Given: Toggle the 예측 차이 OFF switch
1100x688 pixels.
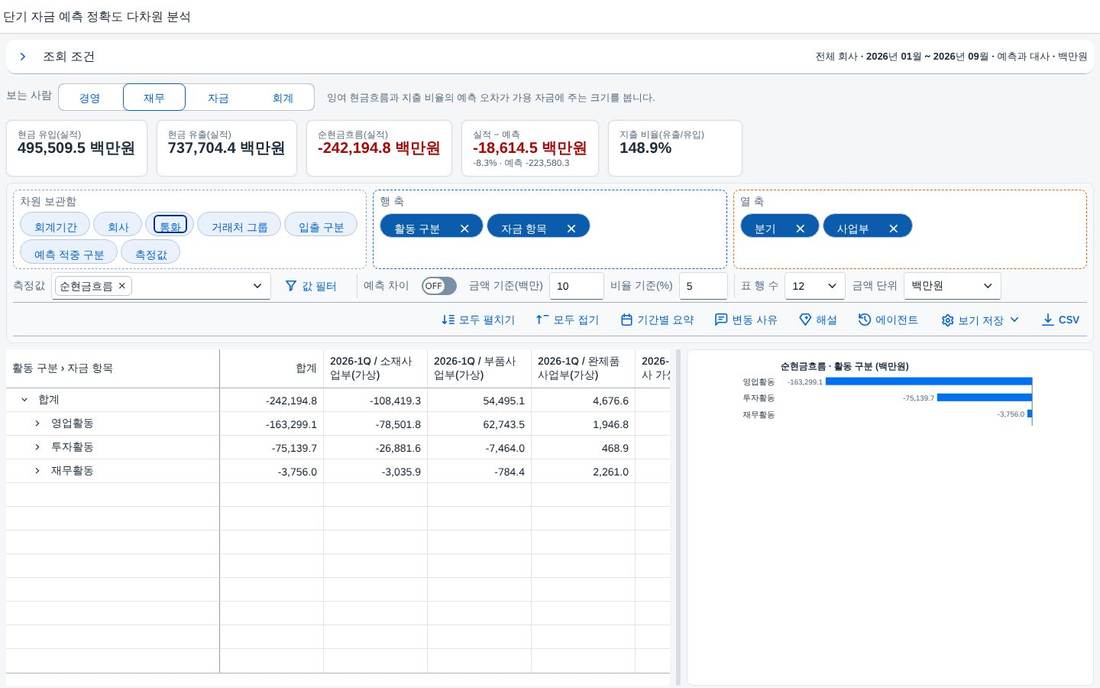Looking at the screenshot, I should tap(438, 285).
